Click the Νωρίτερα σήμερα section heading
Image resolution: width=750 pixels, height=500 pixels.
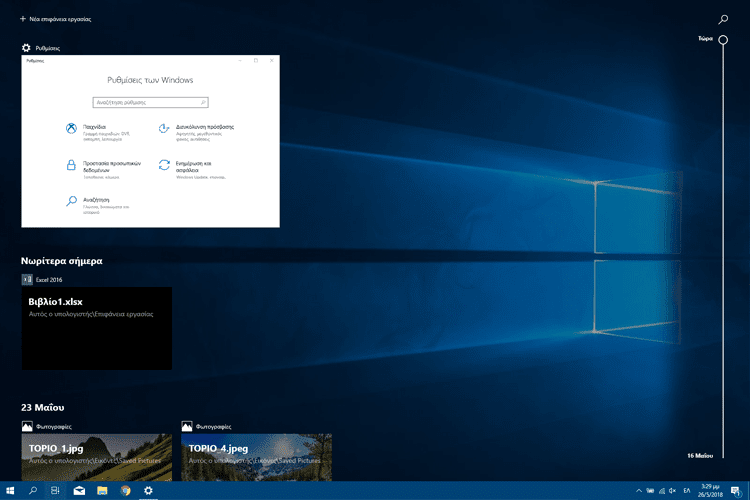pos(62,261)
